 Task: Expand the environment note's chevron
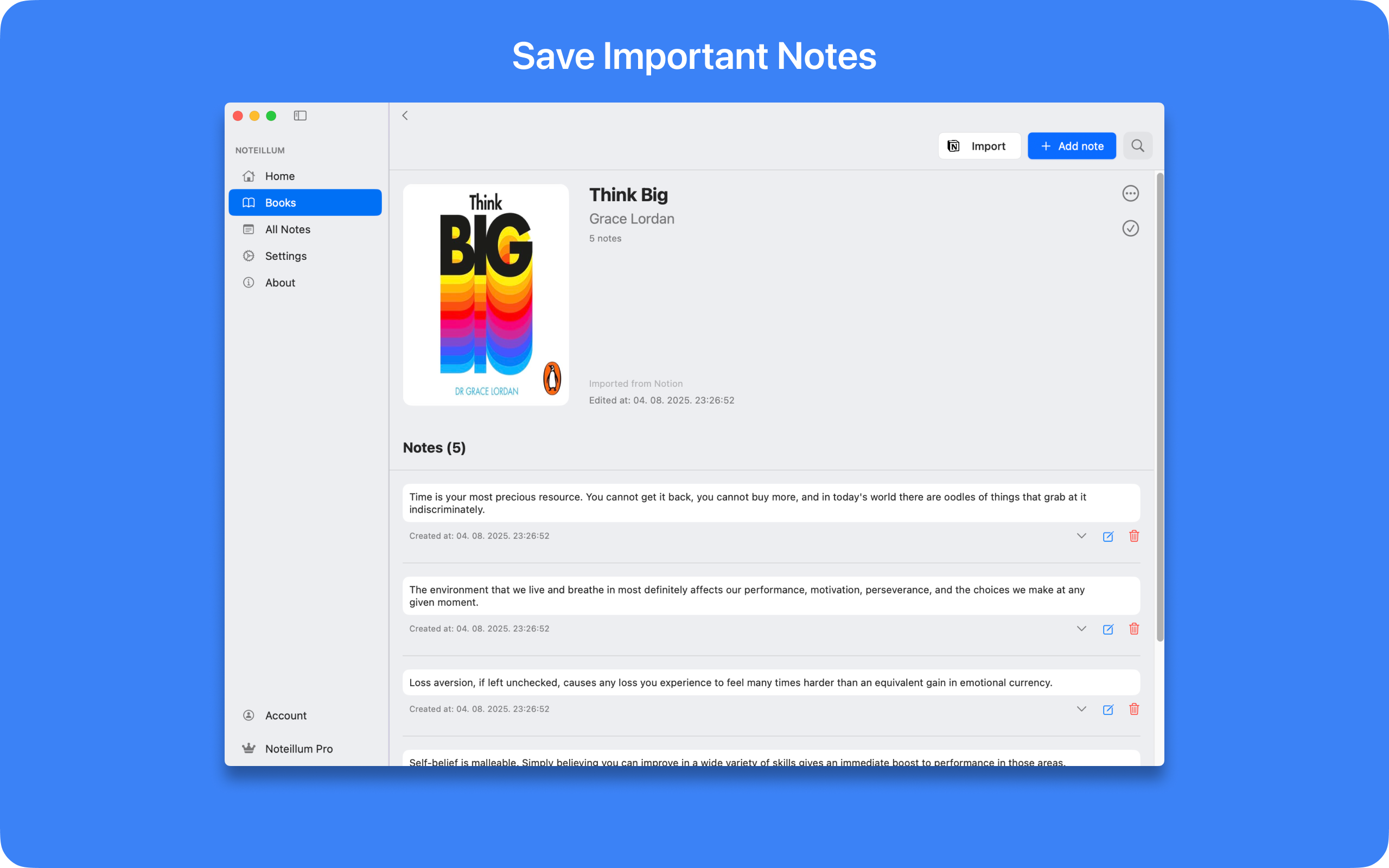pos(1081,629)
